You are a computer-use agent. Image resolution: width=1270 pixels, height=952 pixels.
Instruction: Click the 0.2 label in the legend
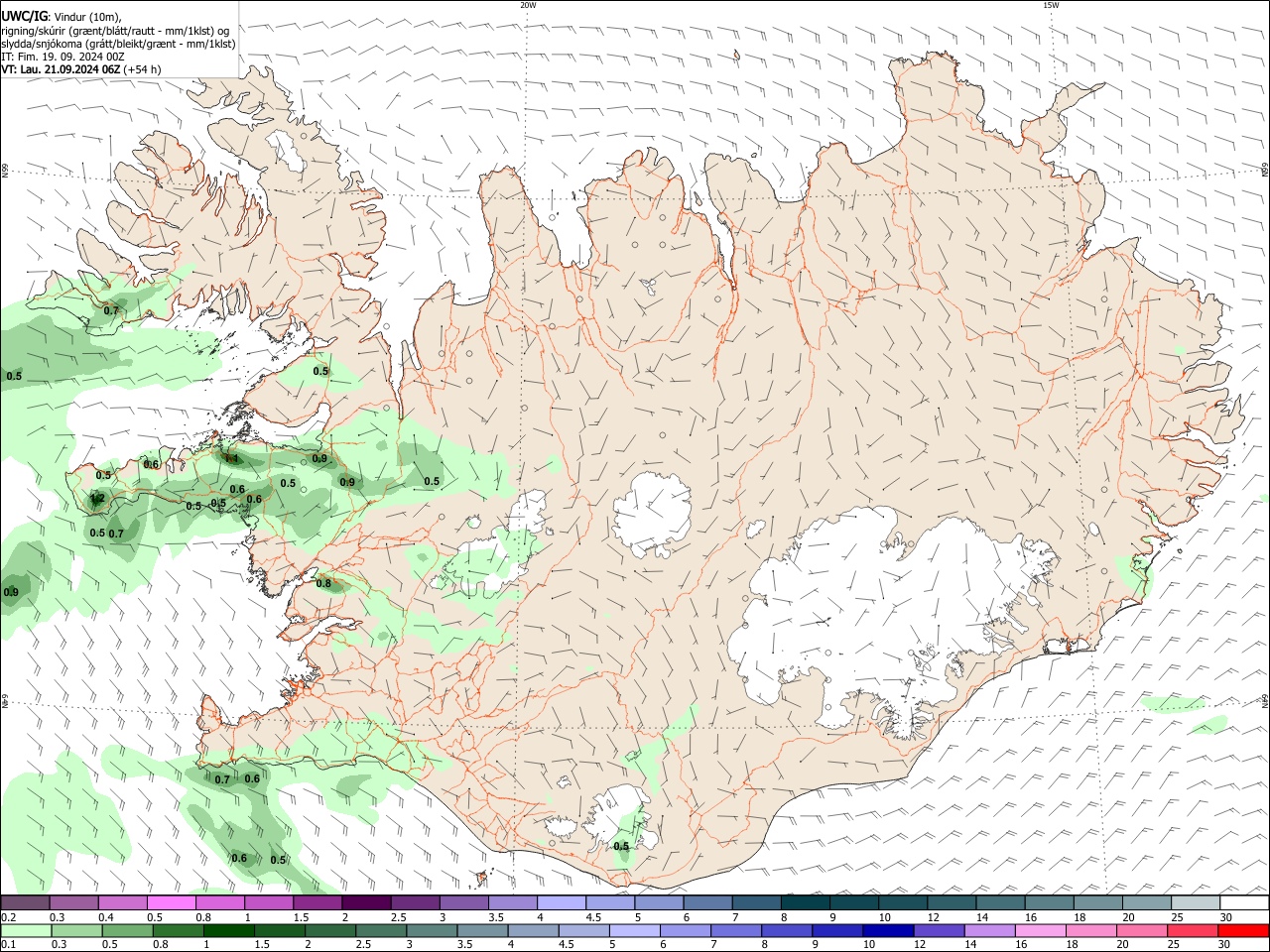click(x=8, y=917)
